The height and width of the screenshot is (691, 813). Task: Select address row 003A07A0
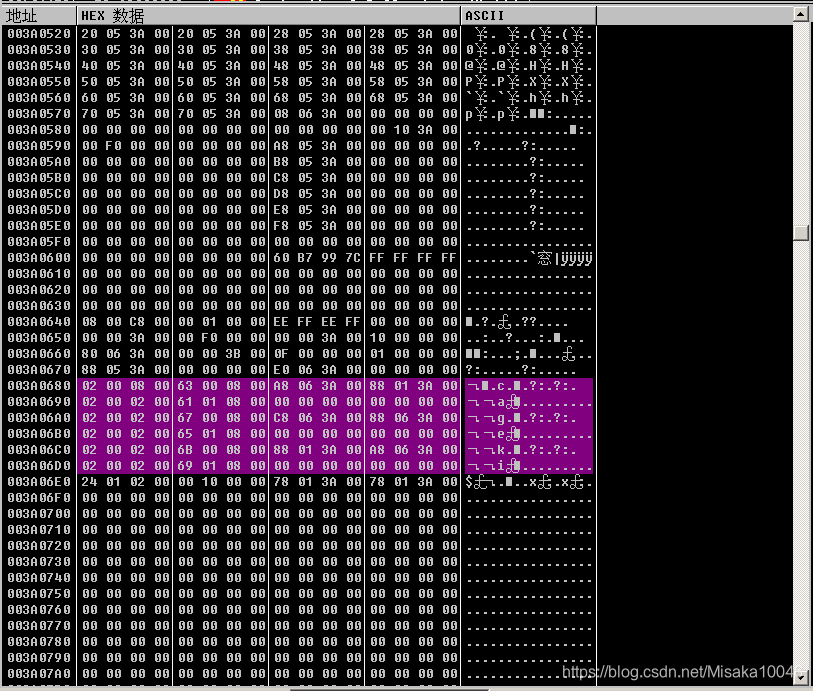[39, 673]
